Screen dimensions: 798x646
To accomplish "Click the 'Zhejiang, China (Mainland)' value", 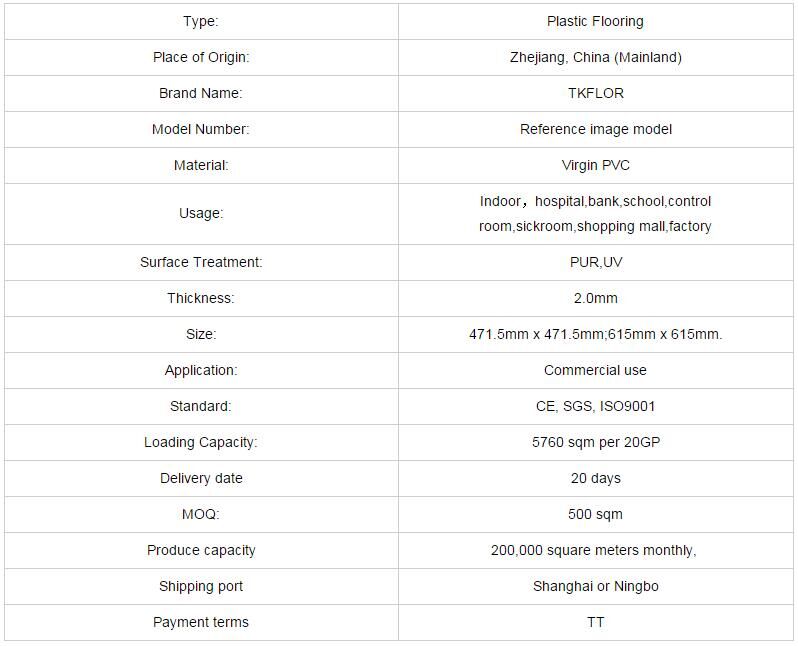I will point(595,57).
